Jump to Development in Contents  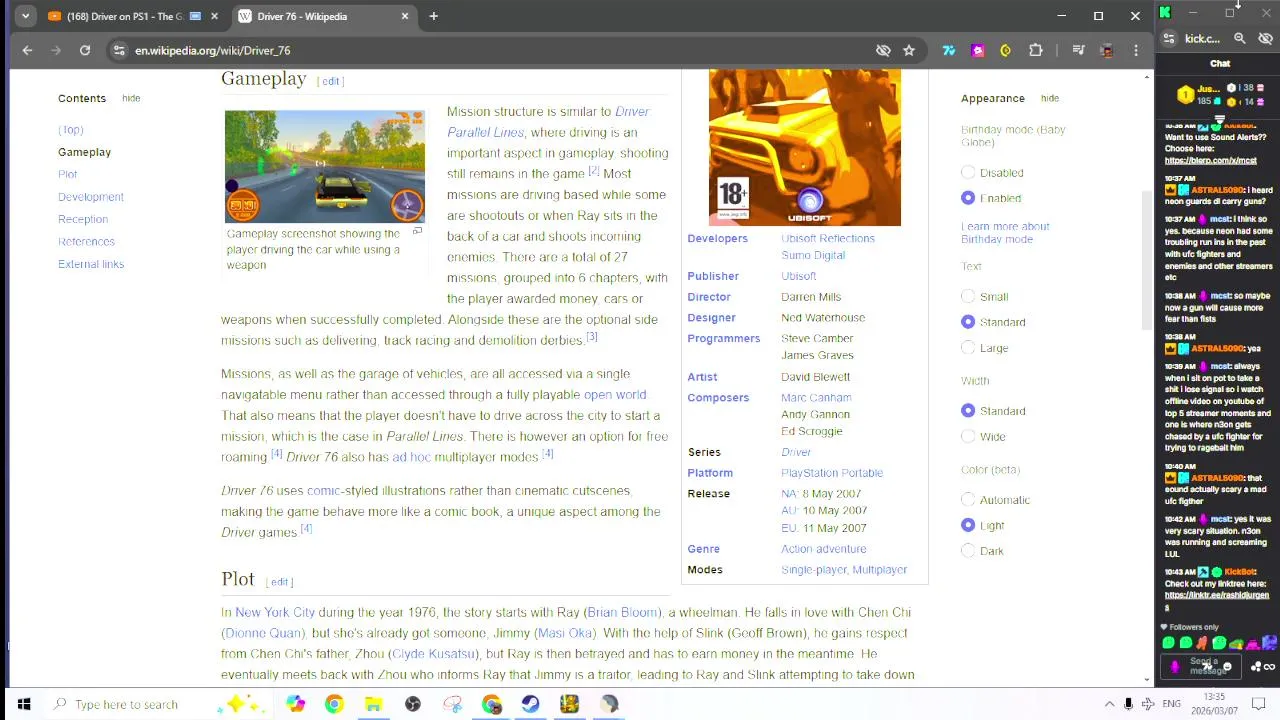click(91, 197)
